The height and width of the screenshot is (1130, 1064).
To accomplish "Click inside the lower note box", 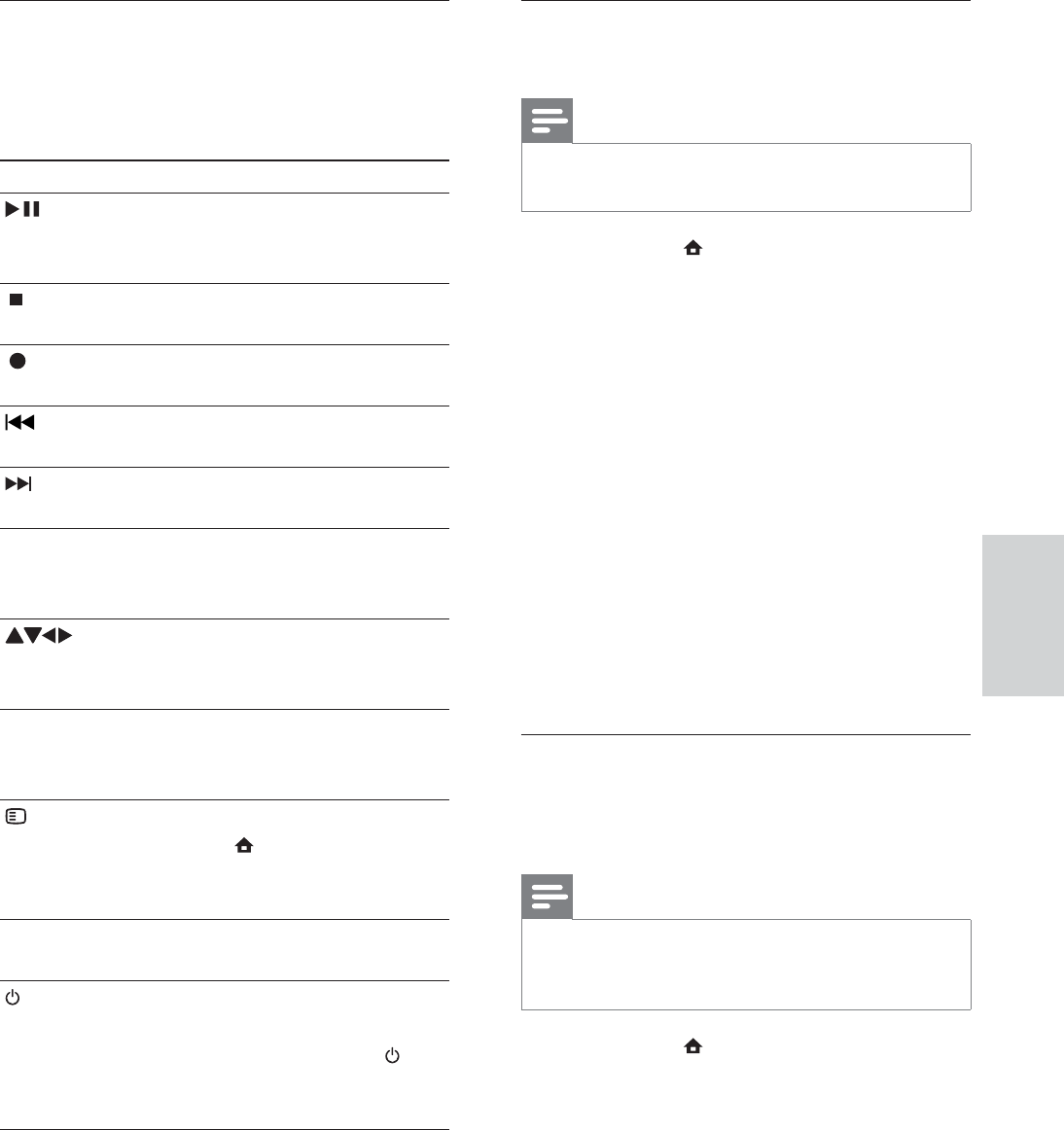I will 746,964.
